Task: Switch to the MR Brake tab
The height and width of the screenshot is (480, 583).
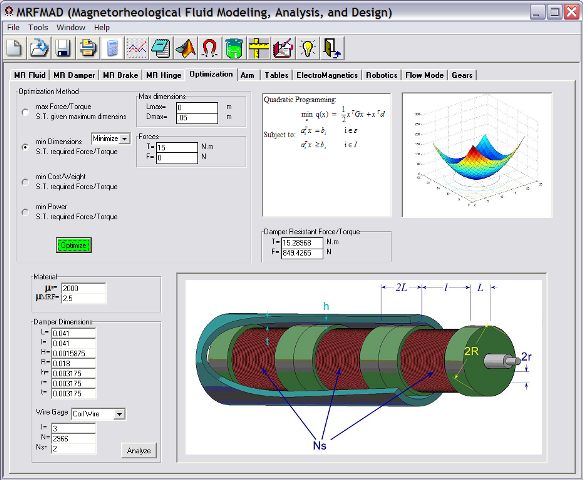Action: click(120, 75)
